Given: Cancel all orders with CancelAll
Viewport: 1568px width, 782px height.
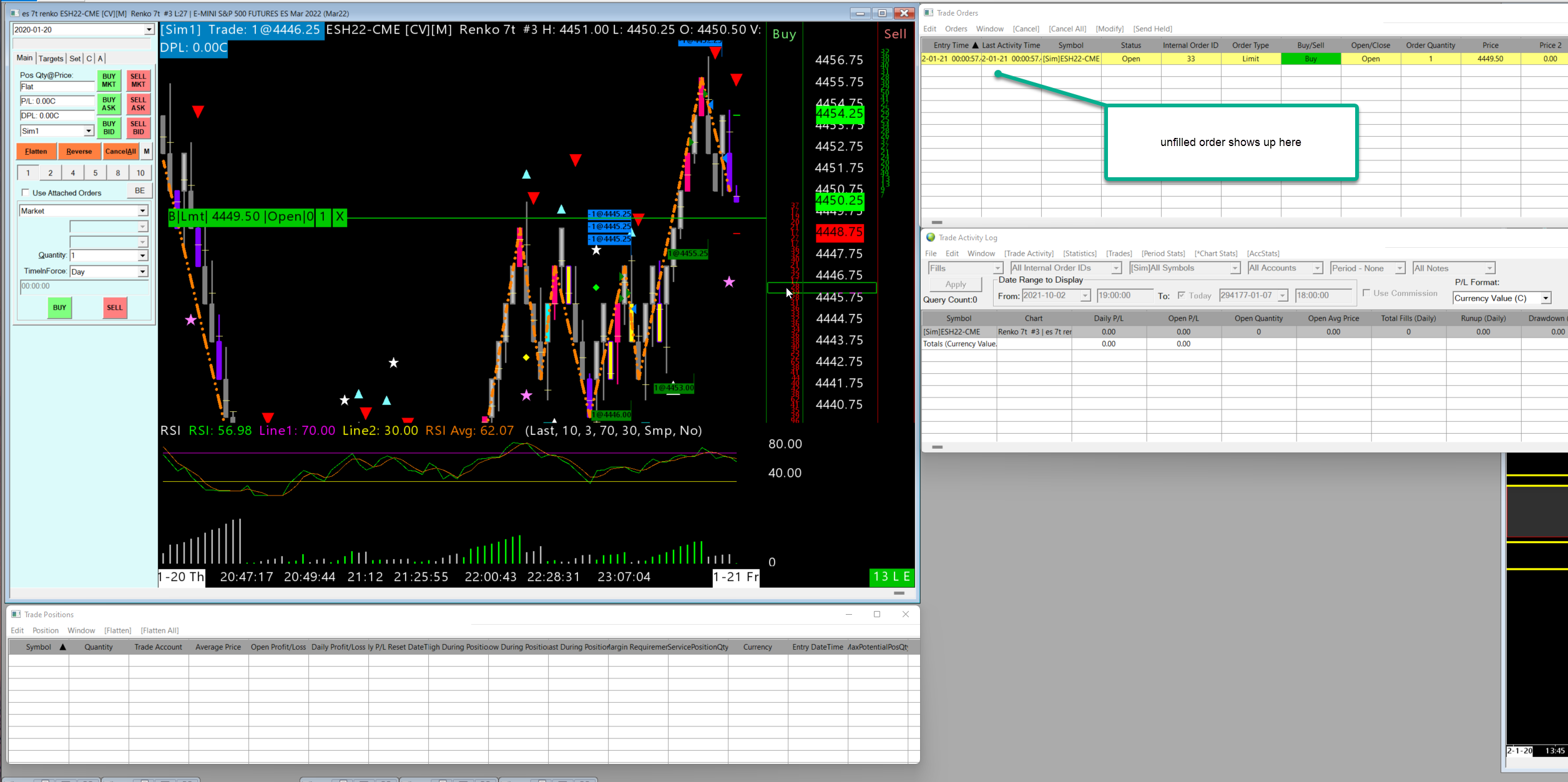Looking at the screenshot, I should pos(120,152).
